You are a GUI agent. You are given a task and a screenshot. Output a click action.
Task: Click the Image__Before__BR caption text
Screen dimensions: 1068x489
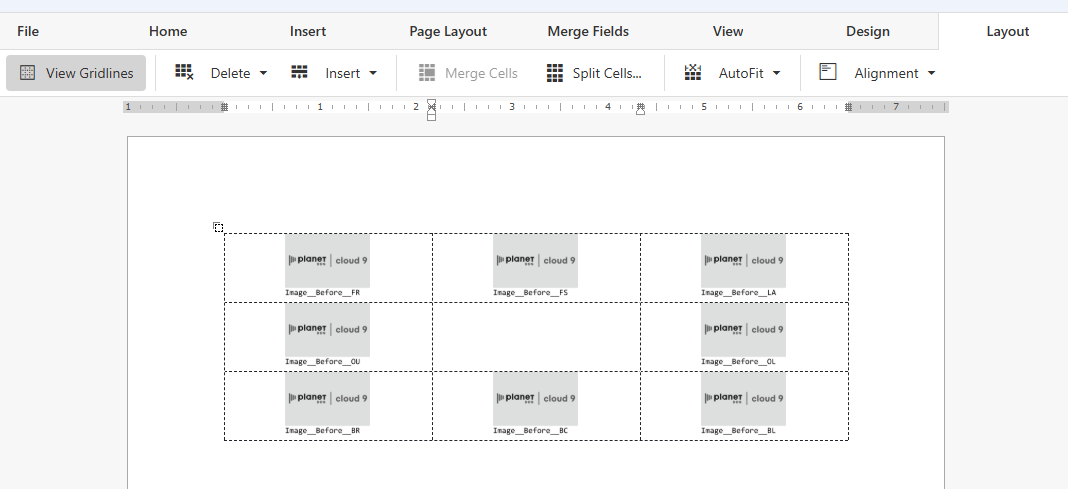(x=322, y=430)
